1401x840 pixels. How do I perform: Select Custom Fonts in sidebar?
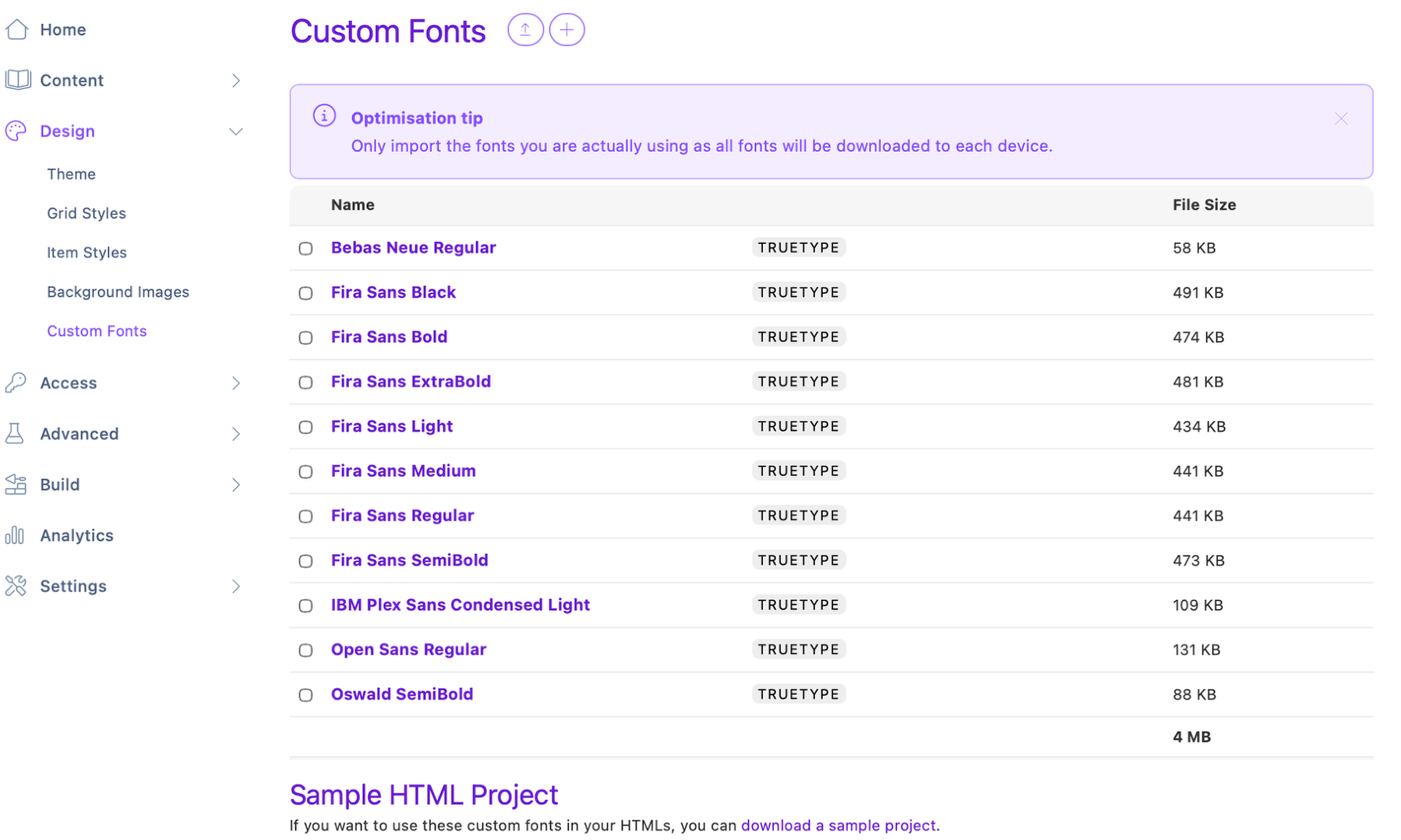point(97,330)
